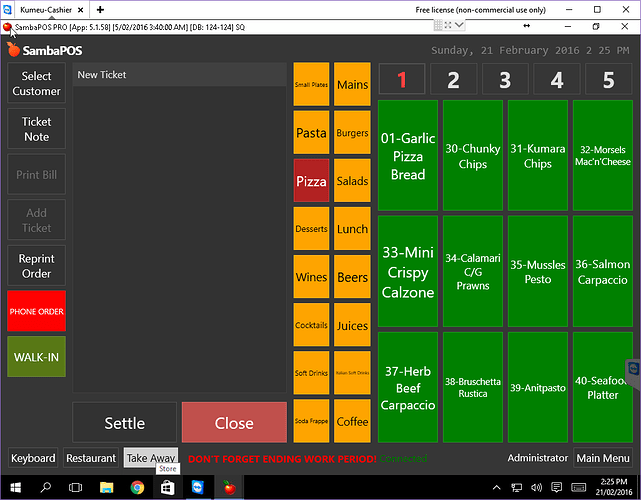Screen dimensions: 641x500
Task: Add a new TeamViewer session tab
Action: tap(100, 9)
